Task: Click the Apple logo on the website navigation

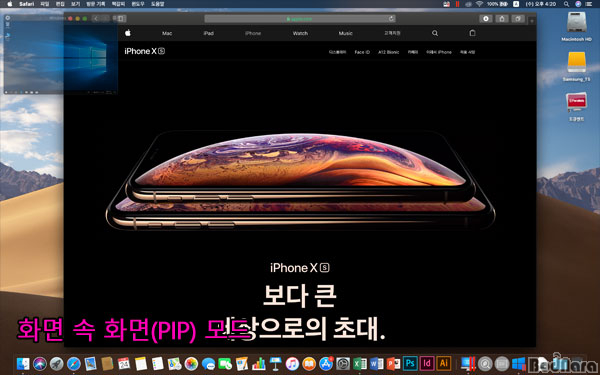Action: pos(128,33)
